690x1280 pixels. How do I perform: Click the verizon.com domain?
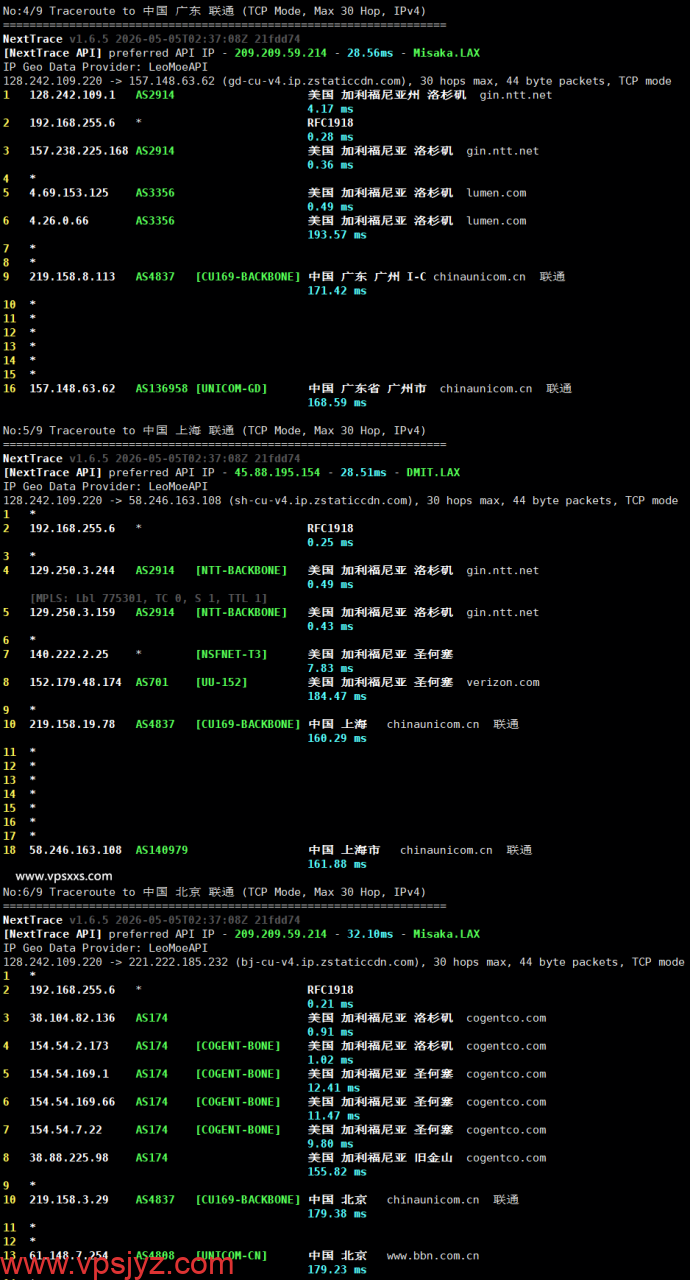[x=503, y=683]
